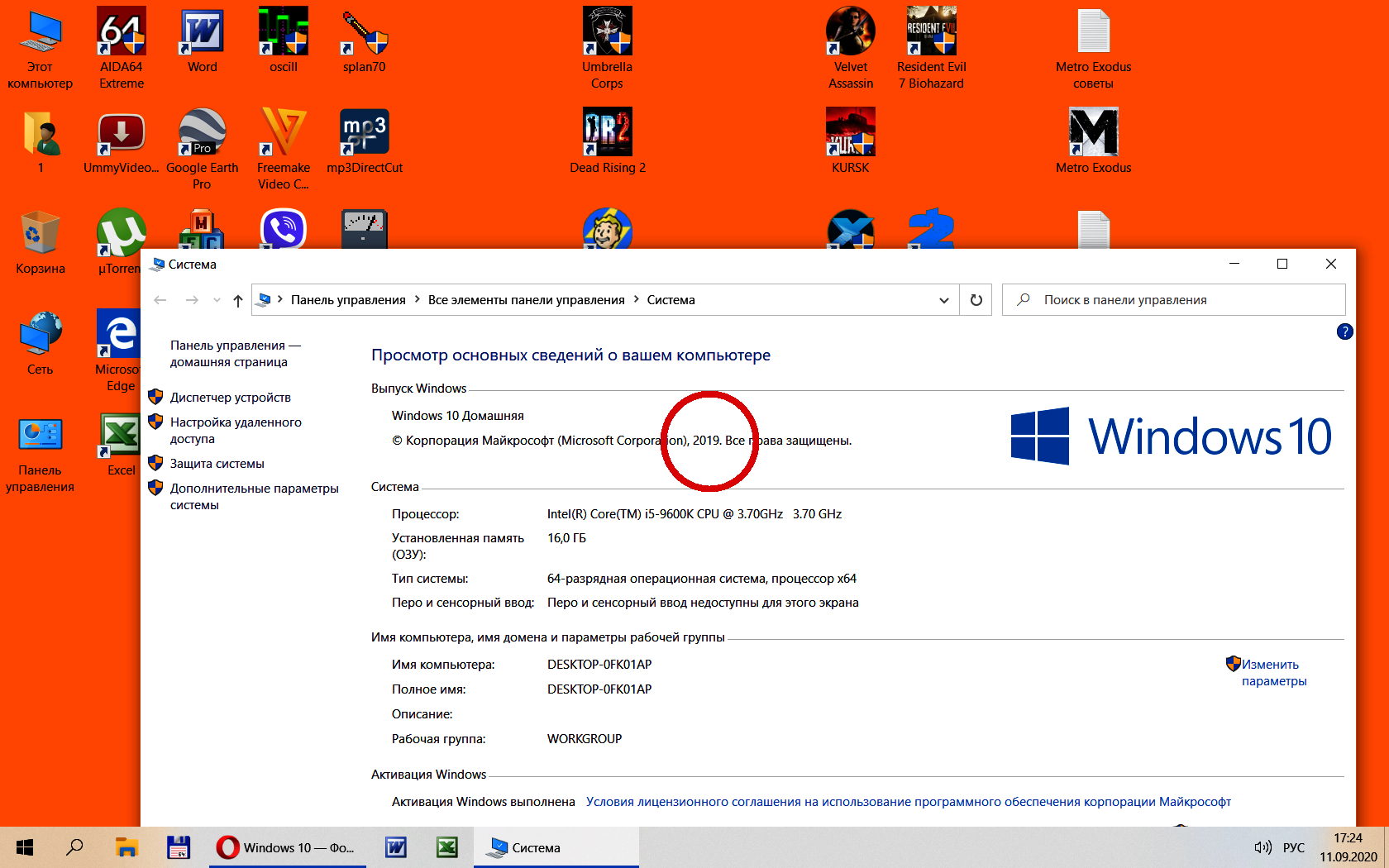Click the Система breadcrumb item
Screen dimensions: 1389x868
click(671, 300)
